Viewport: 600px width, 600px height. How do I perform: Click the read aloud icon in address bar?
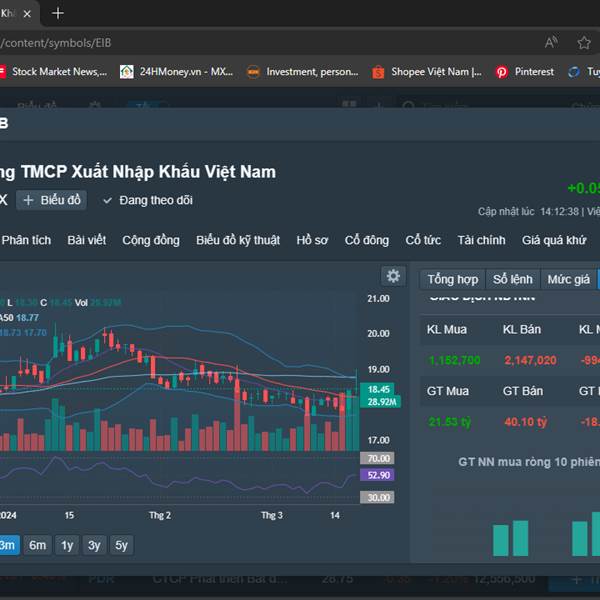point(551,42)
